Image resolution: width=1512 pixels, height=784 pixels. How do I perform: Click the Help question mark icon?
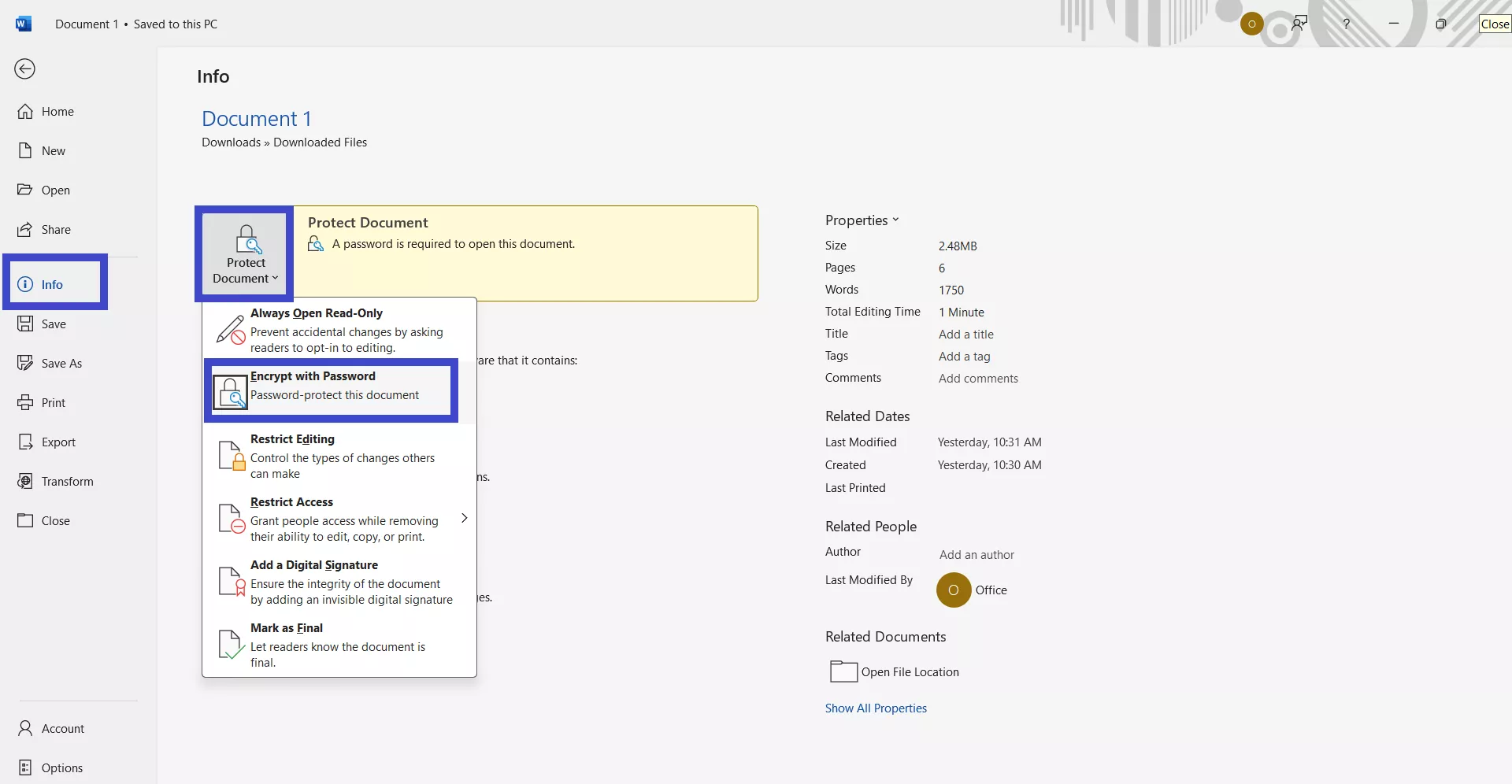click(x=1347, y=24)
